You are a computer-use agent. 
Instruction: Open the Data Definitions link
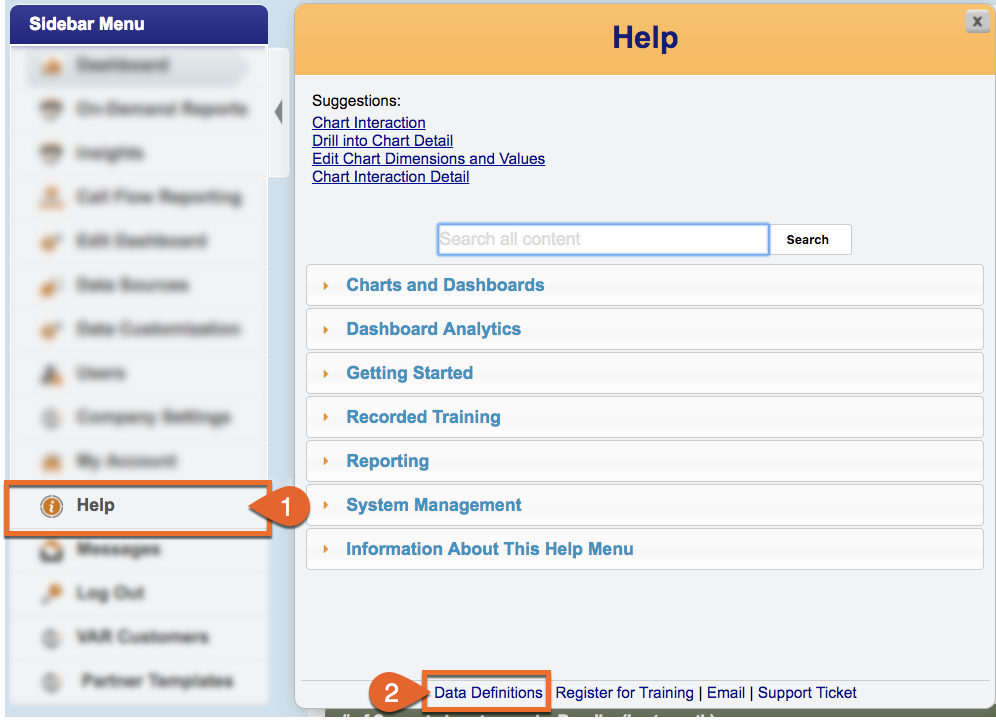488,692
